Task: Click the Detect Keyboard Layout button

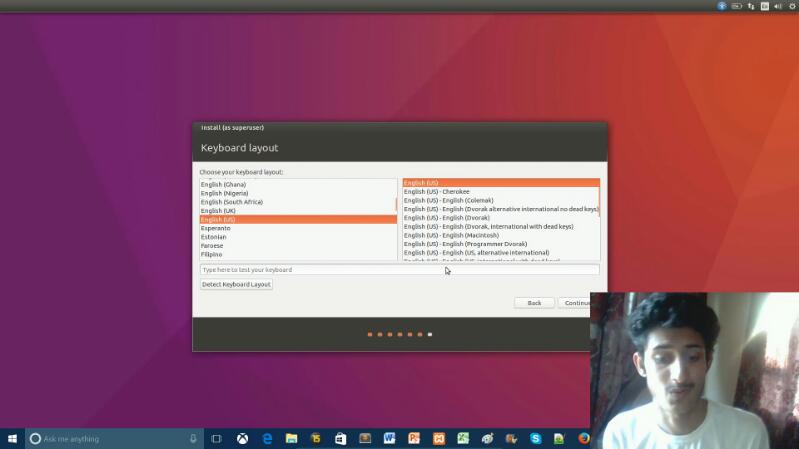Action: tap(236, 284)
